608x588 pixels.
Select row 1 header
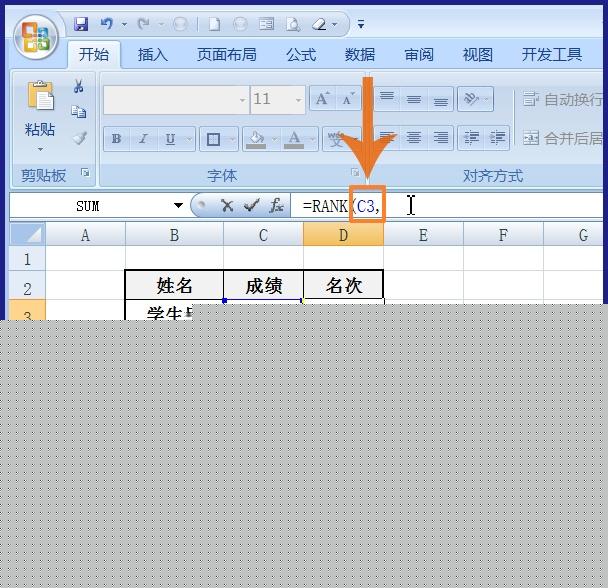click(x=27, y=259)
